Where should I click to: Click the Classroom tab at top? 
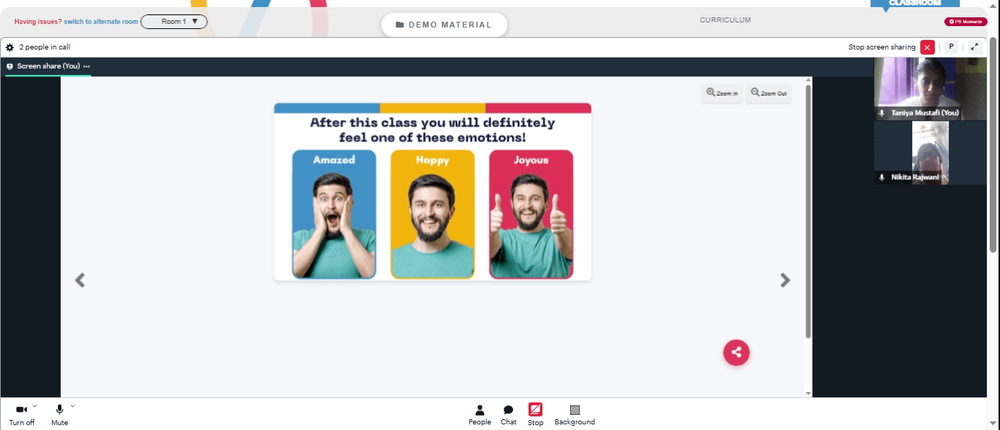pyautogui.click(x=915, y=4)
